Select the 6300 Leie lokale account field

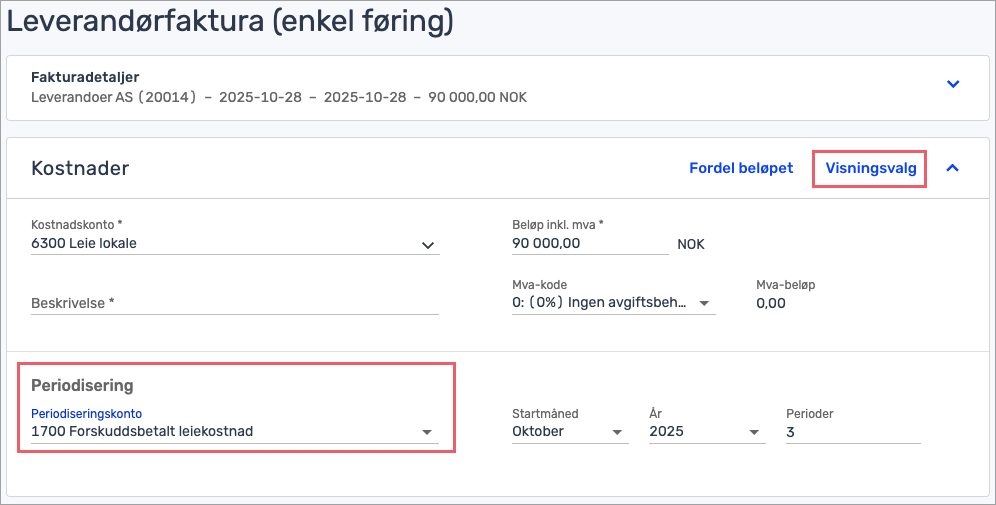[x=220, y=243]
